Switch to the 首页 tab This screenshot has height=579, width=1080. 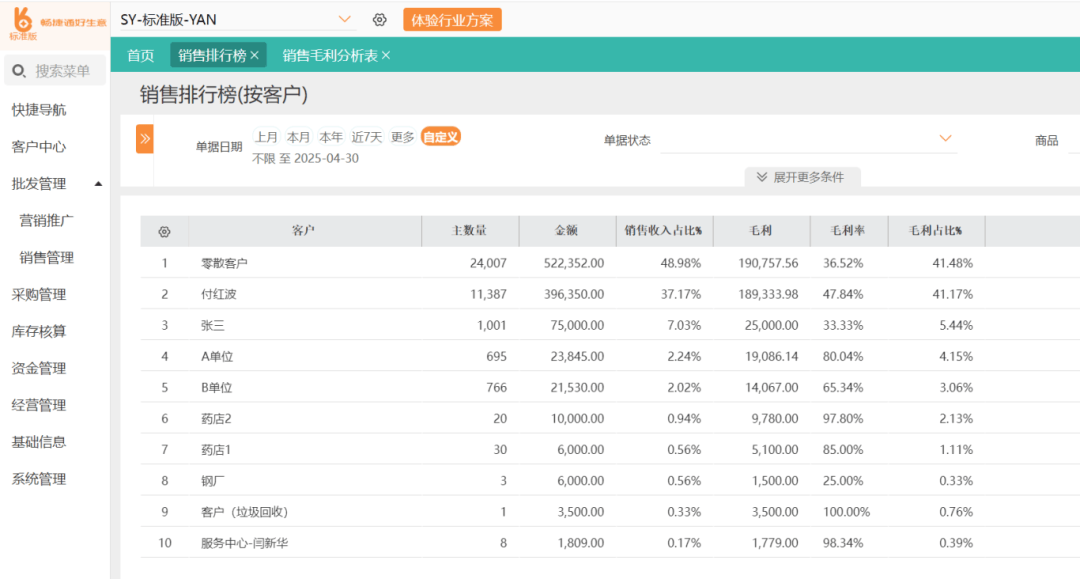[x=140, y=56]
